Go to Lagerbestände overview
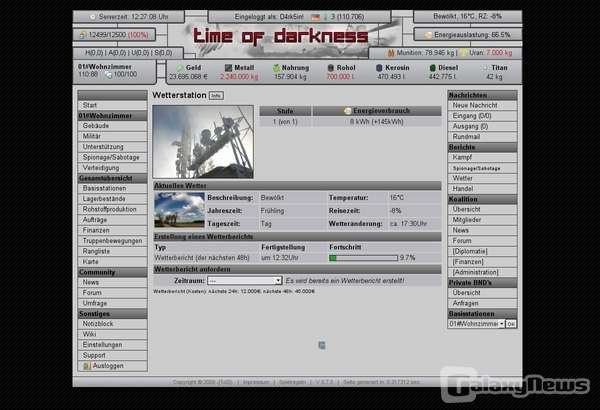Screen dimensions: 600x410 pyautogui.click(x=112, y=199)
